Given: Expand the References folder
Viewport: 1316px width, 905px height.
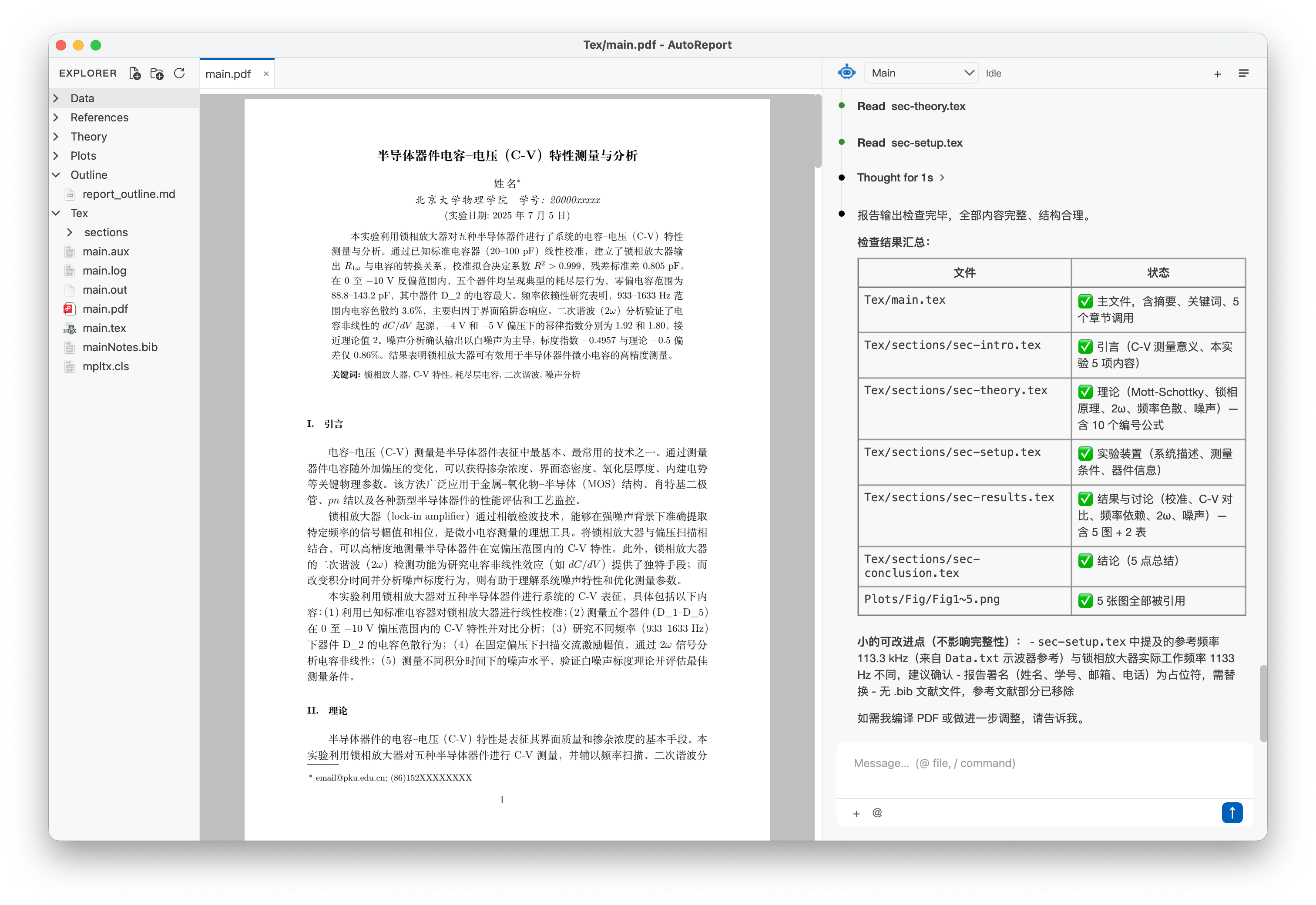Looking at the screenshot, I should tap(56, 117).
